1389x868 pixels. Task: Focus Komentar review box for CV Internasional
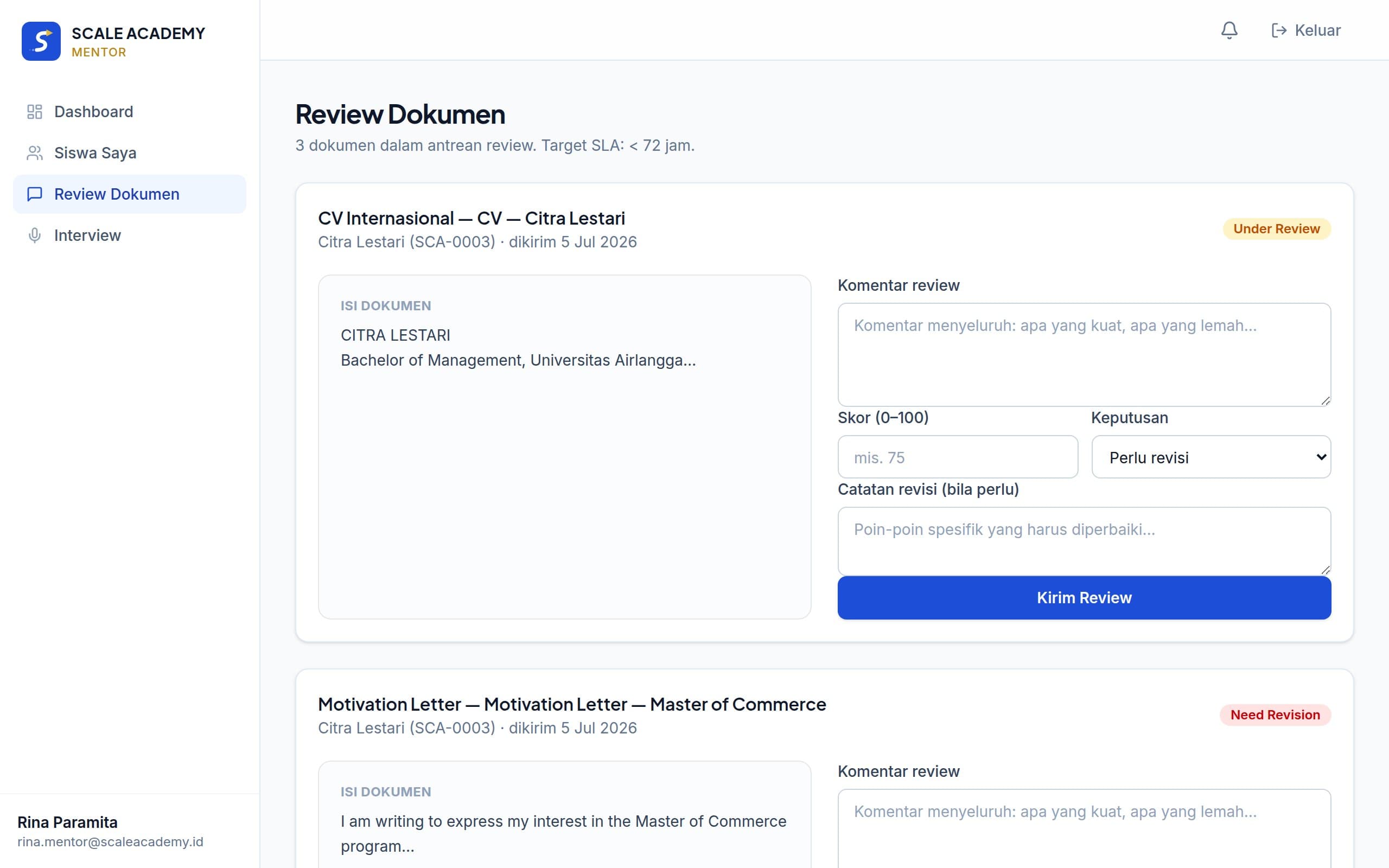(1084, 354)
